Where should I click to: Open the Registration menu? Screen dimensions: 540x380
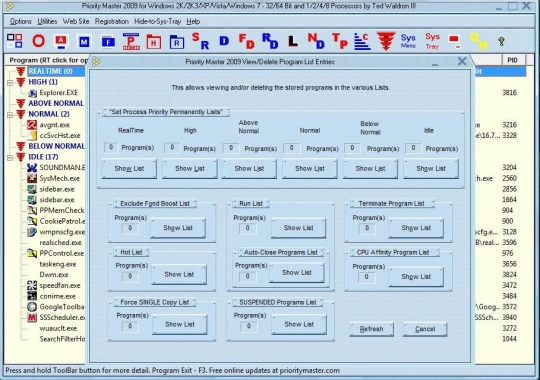click(112, 21)
